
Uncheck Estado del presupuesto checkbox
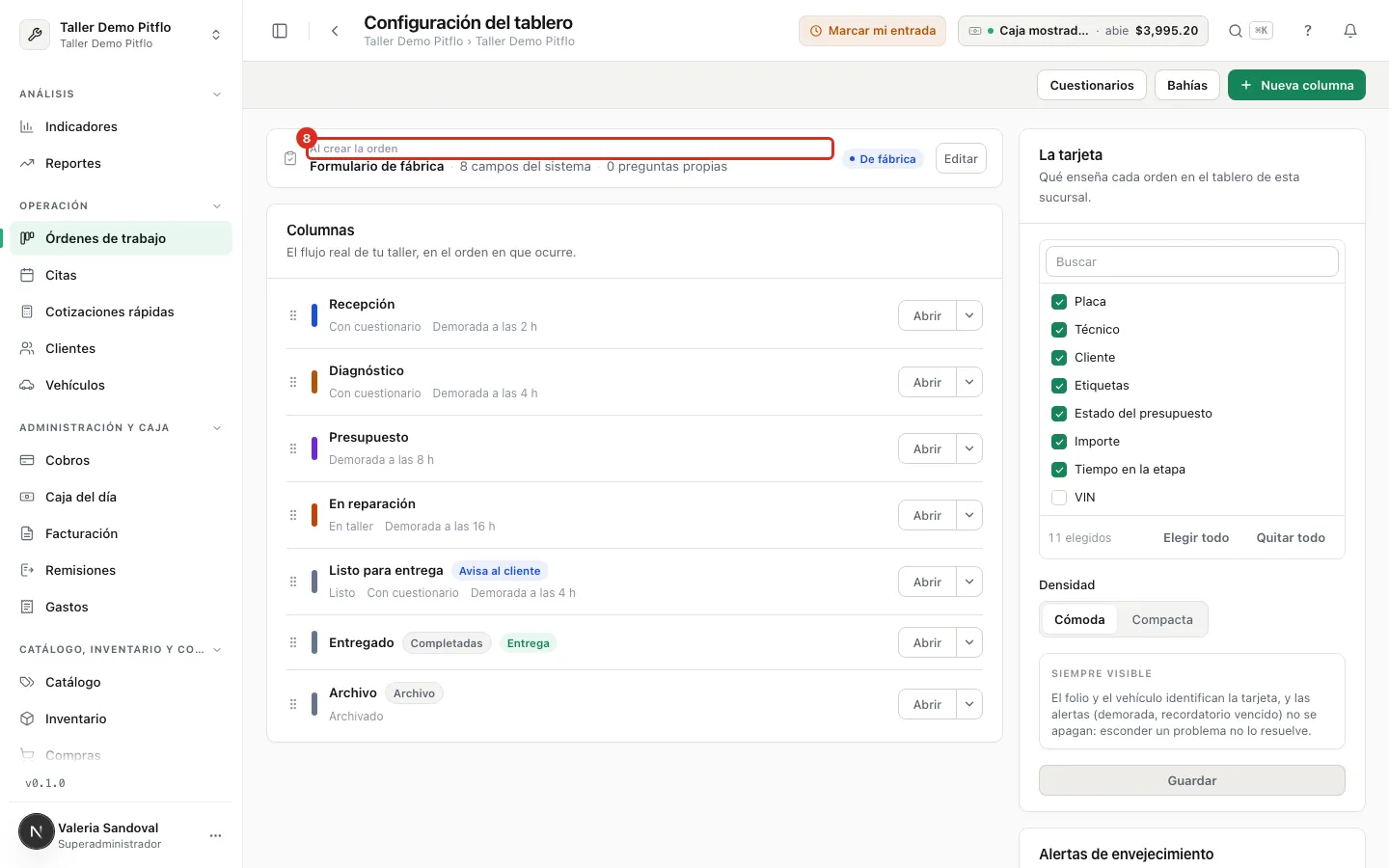point(1059,413)
